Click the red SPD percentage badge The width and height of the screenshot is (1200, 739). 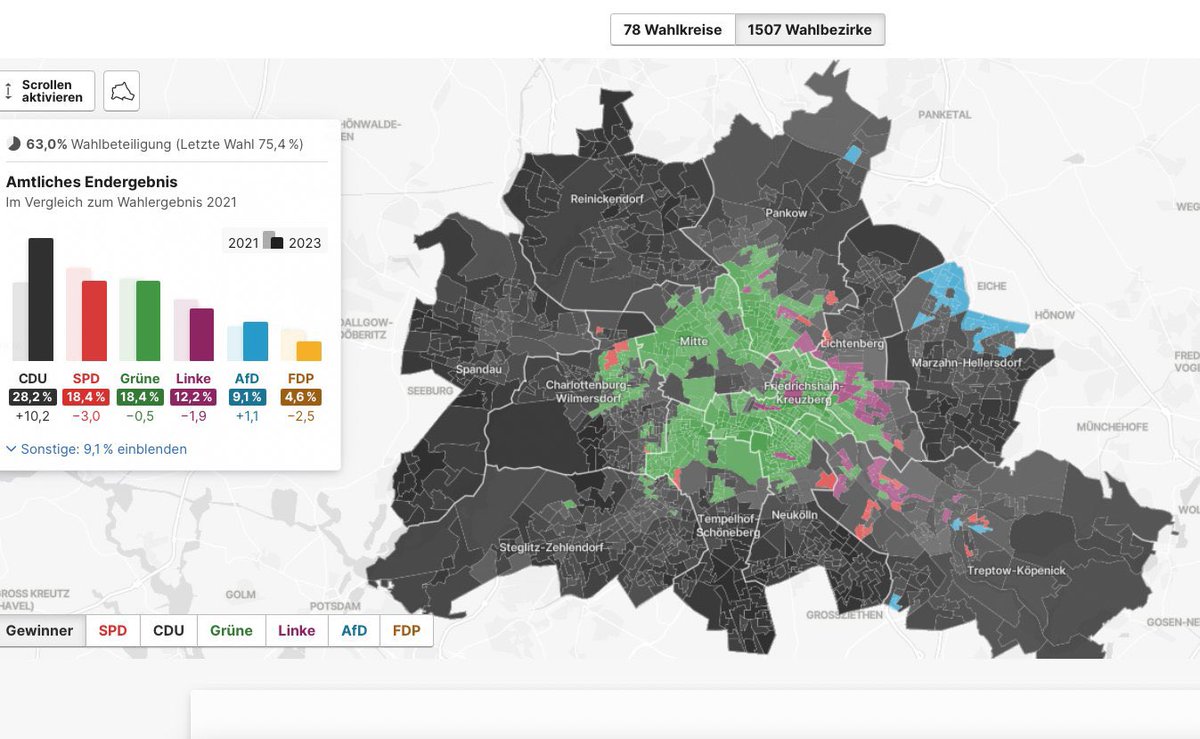coord(86,396)
